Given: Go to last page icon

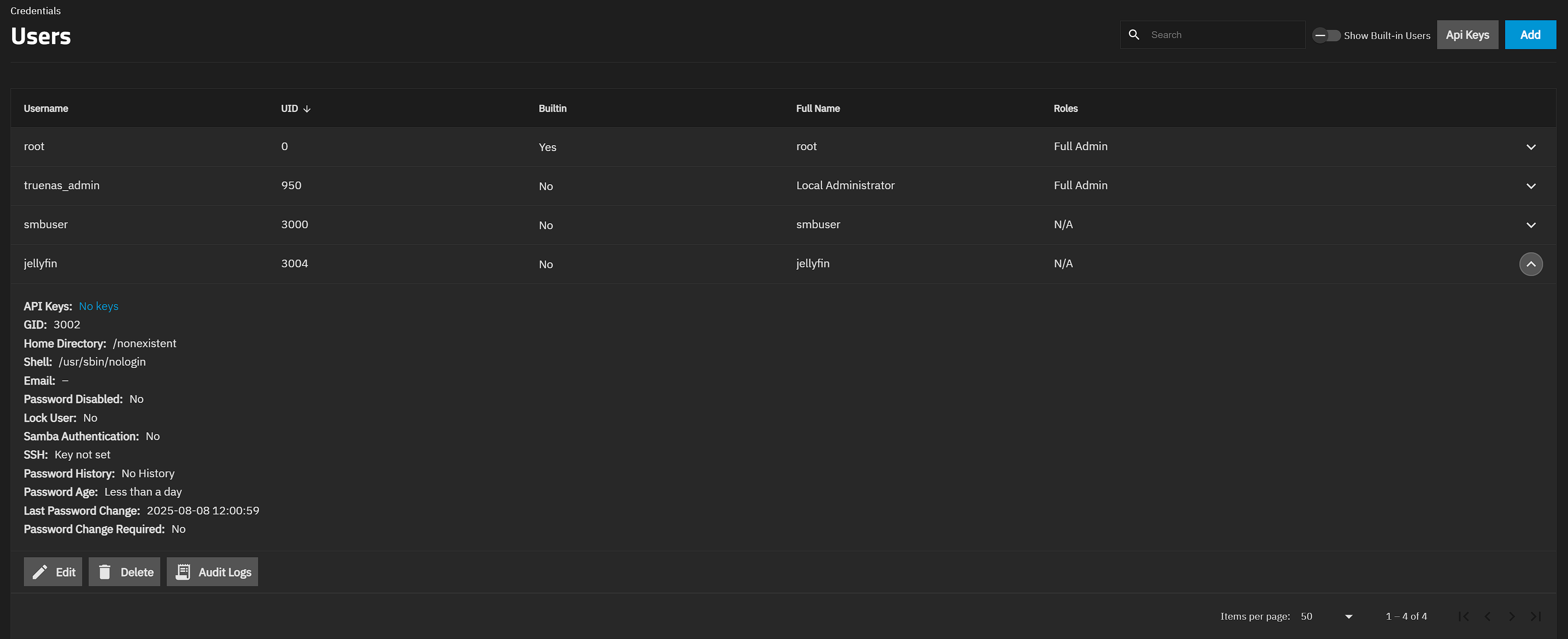Looking at the screenshot, I should click(x=1535, y=616).
